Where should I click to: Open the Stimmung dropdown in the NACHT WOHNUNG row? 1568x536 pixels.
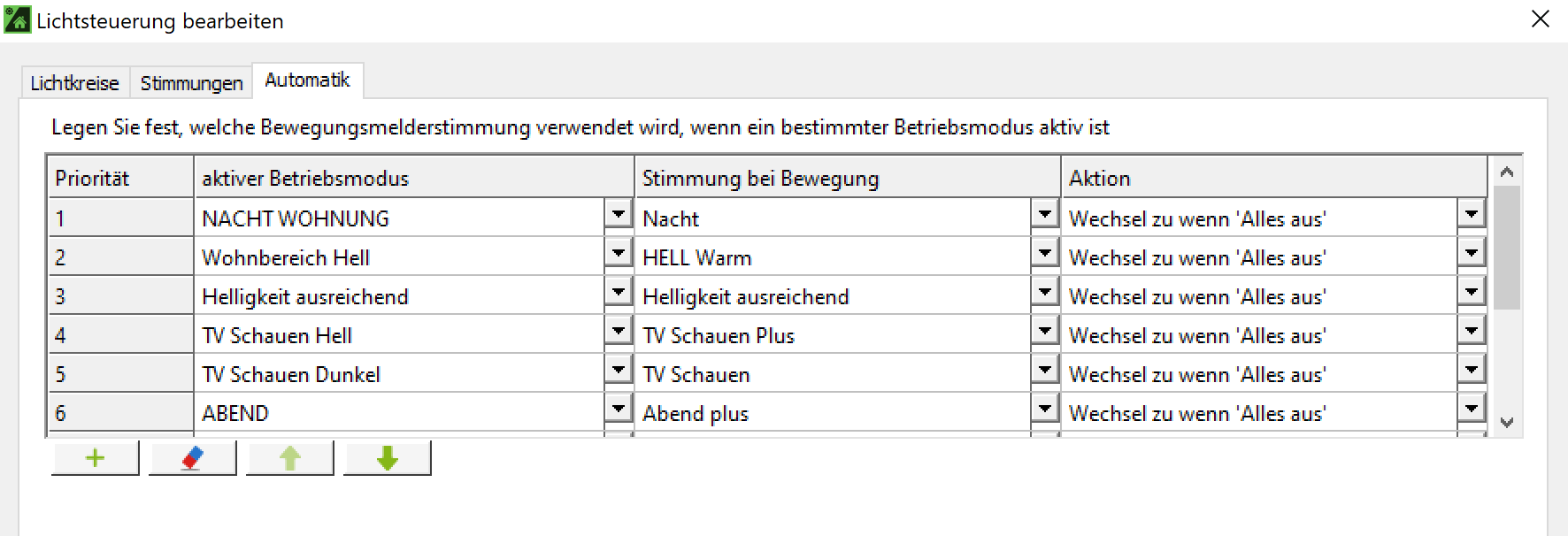click(1045, 213)
